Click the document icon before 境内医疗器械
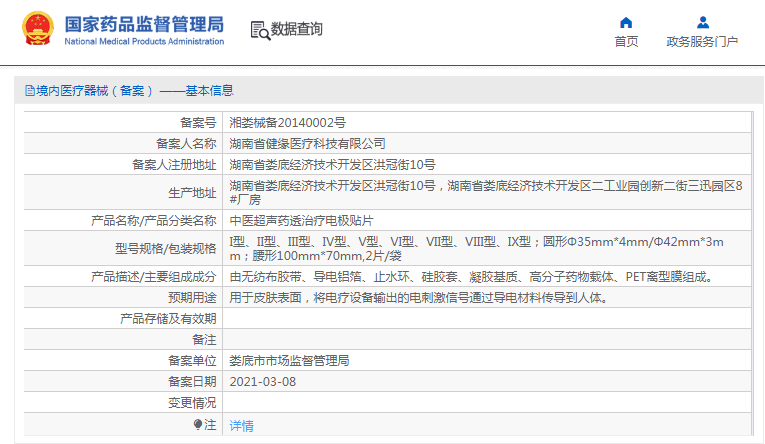765x444 pixels. (x=30, y=91)
